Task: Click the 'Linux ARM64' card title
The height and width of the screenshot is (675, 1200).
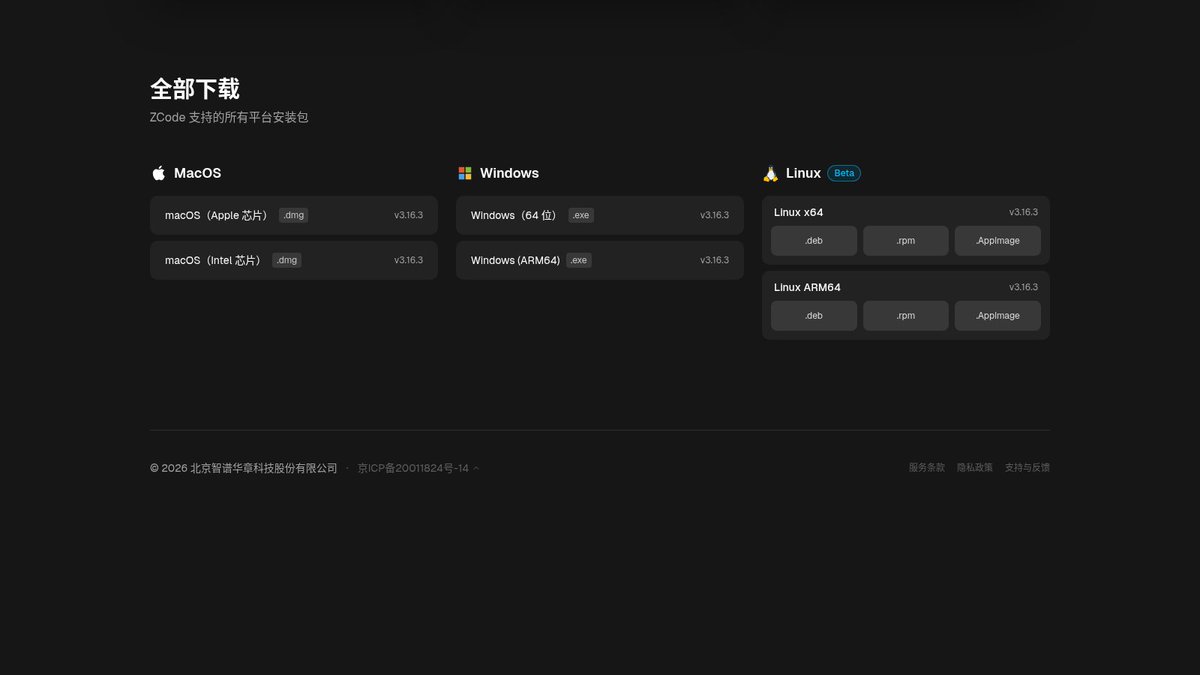Action: coord(807,287)
